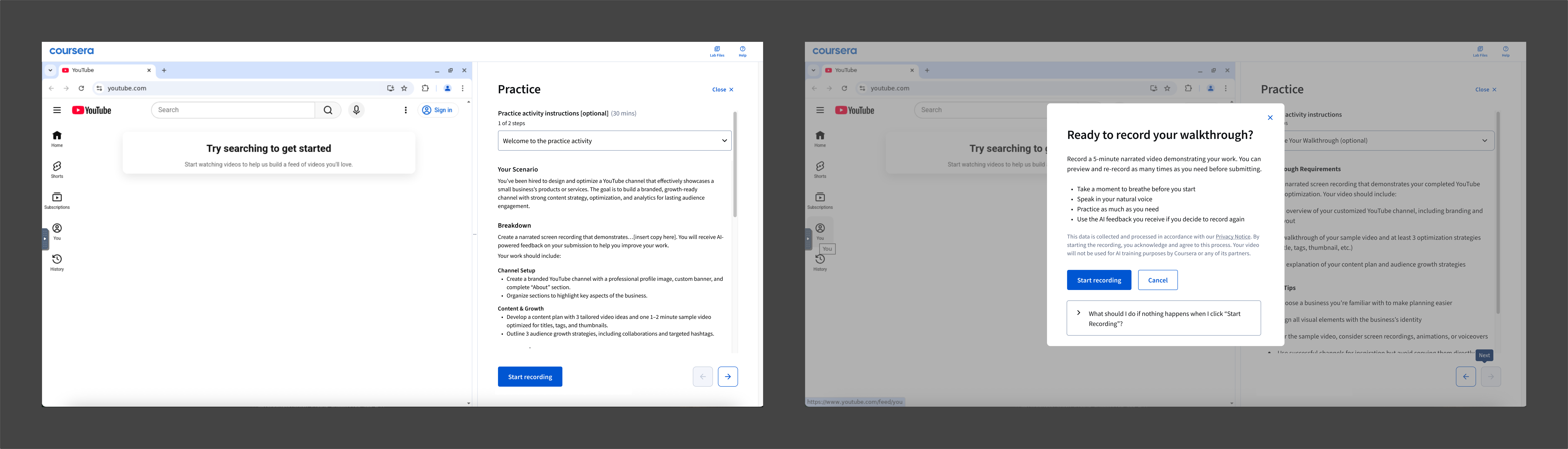Click the YouTube magnifier search button, undimmed window

tap(328, 110)
